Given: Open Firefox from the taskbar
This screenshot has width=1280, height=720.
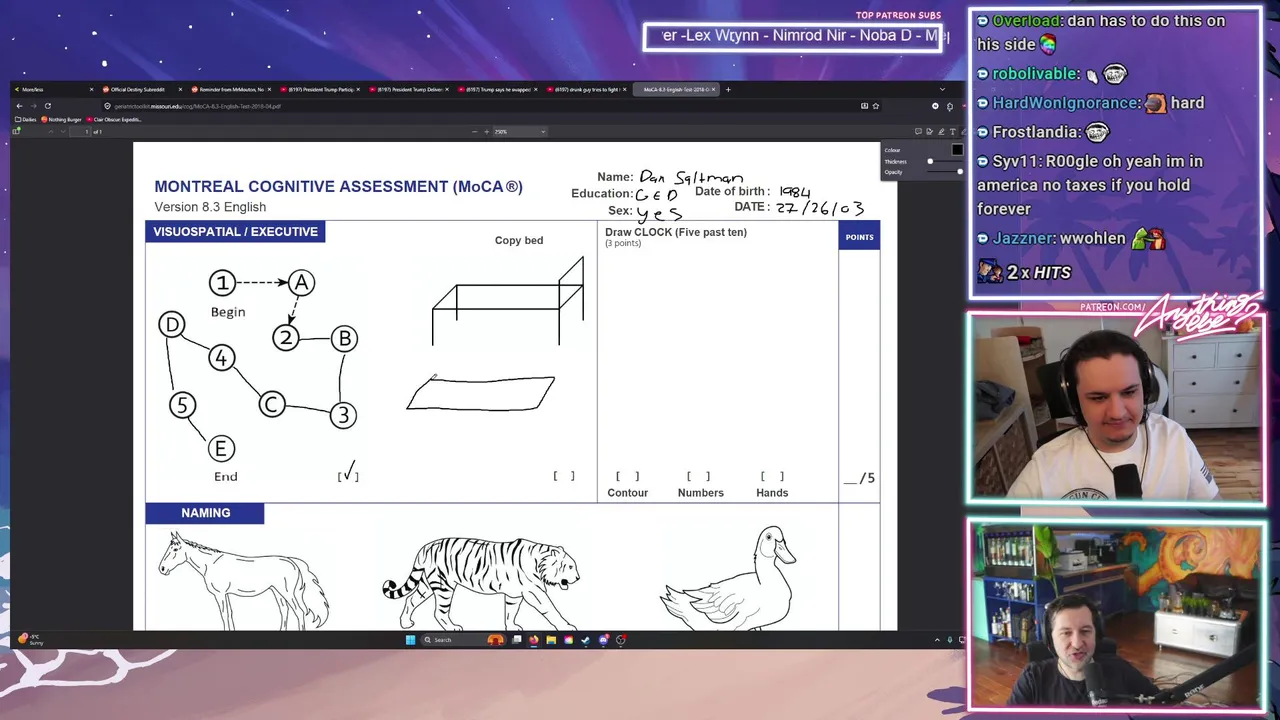Looking at the screenshot, I should coord(534,640).
